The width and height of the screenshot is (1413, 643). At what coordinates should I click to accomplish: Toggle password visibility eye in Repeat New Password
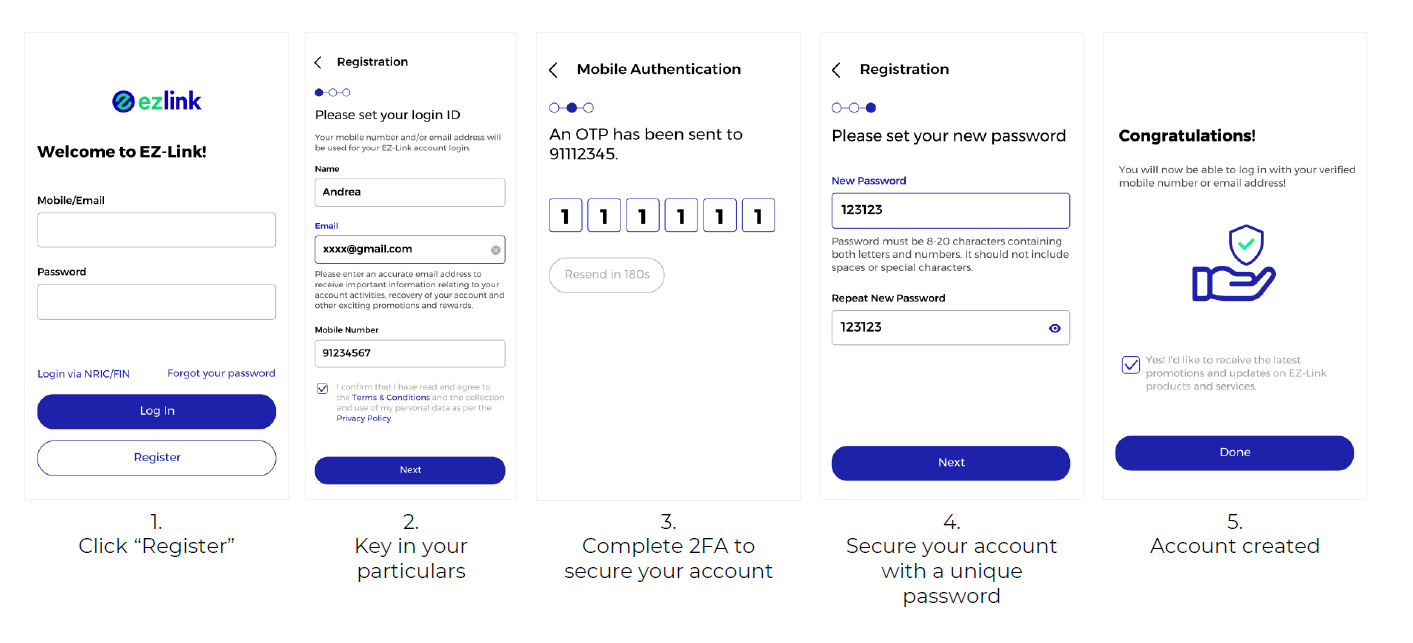[1054, 328]
